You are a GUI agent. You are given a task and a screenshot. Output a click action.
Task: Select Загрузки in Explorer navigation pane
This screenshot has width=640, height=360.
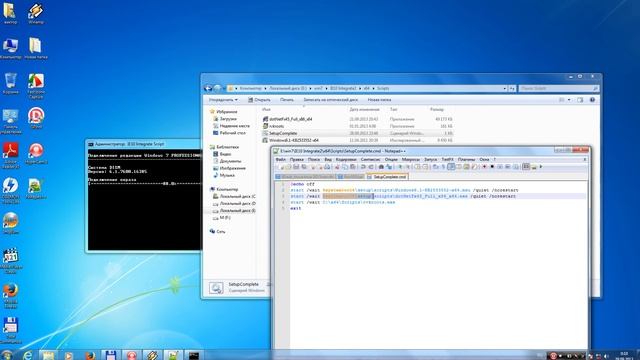tap(228, 119)
